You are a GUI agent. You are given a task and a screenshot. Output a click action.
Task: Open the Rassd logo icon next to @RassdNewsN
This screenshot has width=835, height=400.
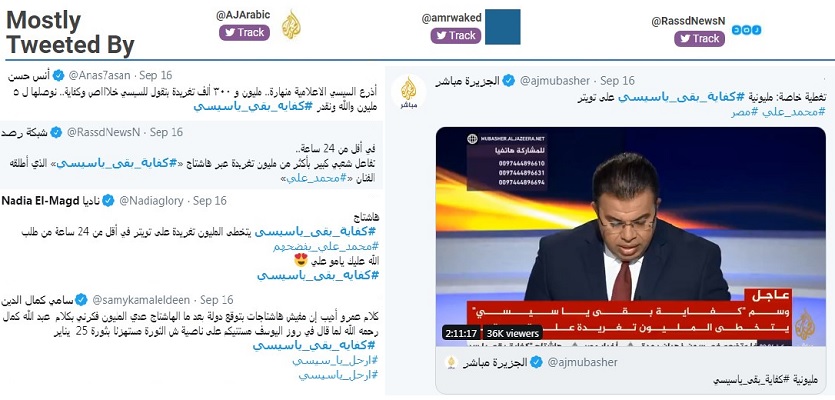click(746, 30)
